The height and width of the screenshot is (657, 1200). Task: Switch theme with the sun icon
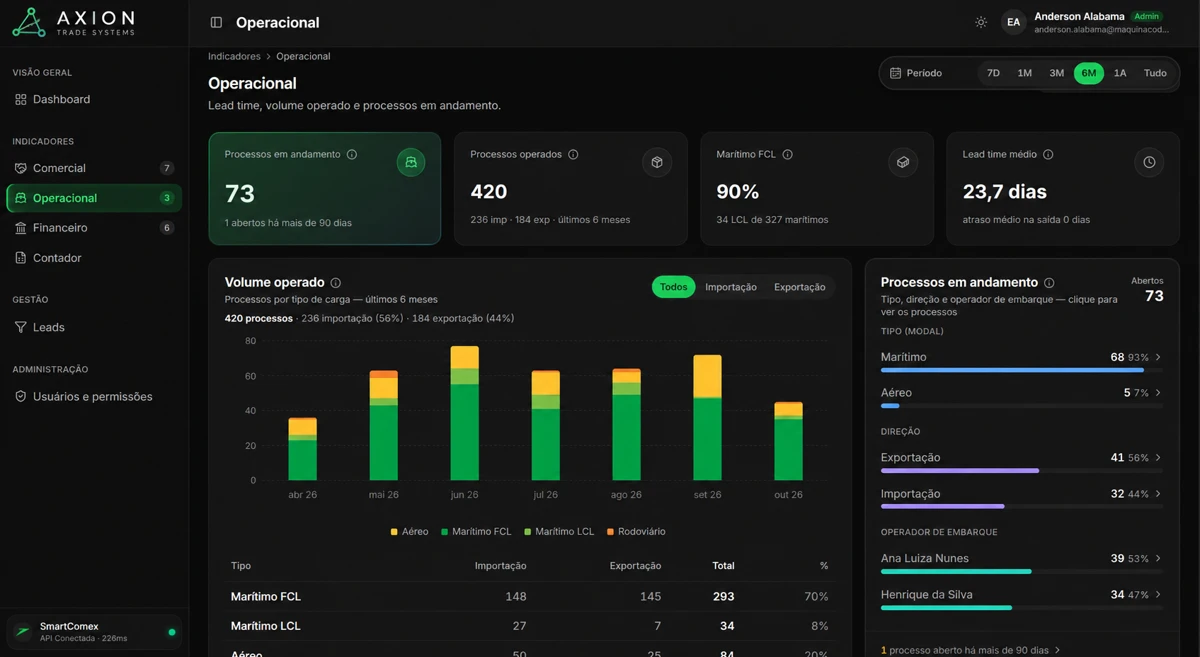981,22
